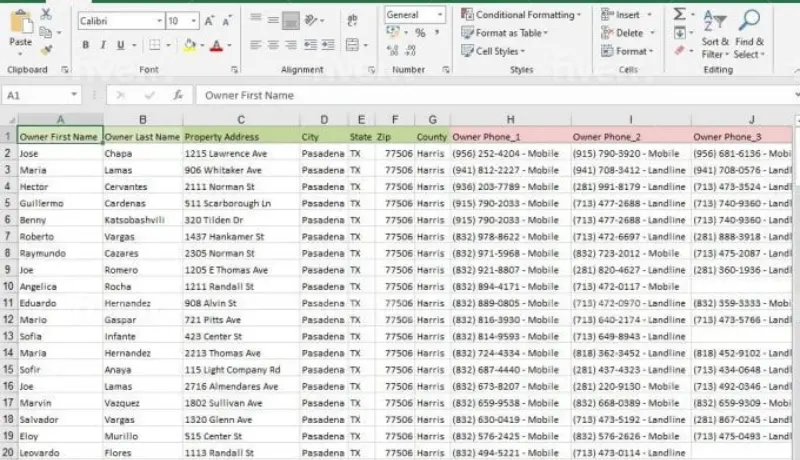Open the Format as Table menu
Screen dimensions: 800x460
click(504, 33)
